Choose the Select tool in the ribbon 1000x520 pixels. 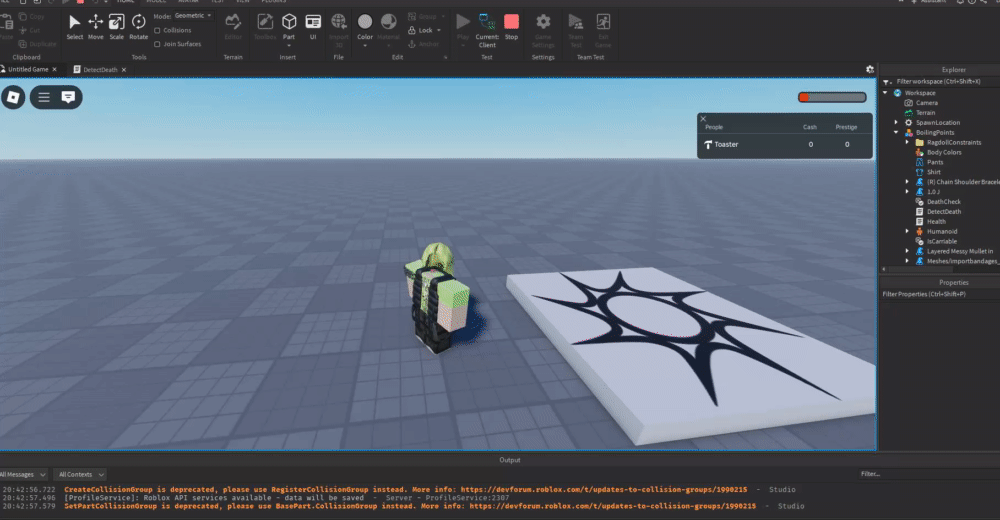(75, 27)
